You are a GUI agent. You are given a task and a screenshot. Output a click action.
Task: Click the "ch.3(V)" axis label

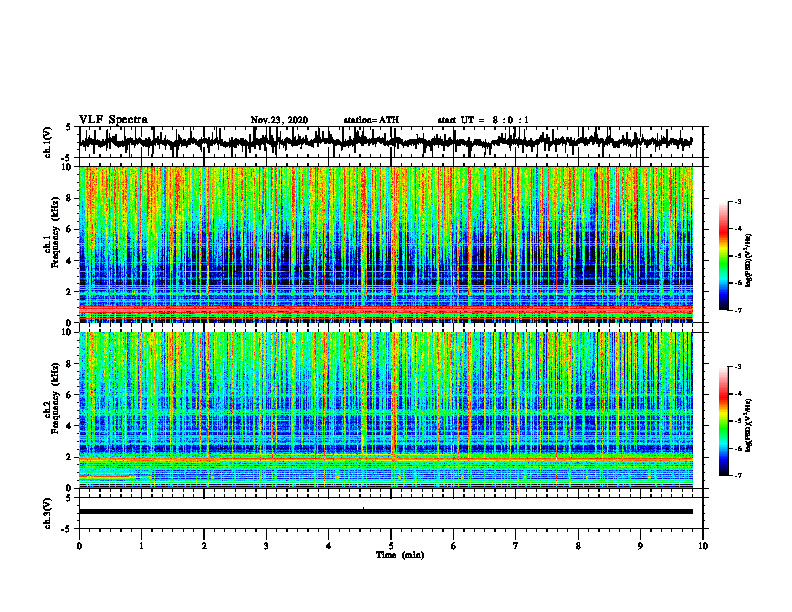[x=48, y=513]
